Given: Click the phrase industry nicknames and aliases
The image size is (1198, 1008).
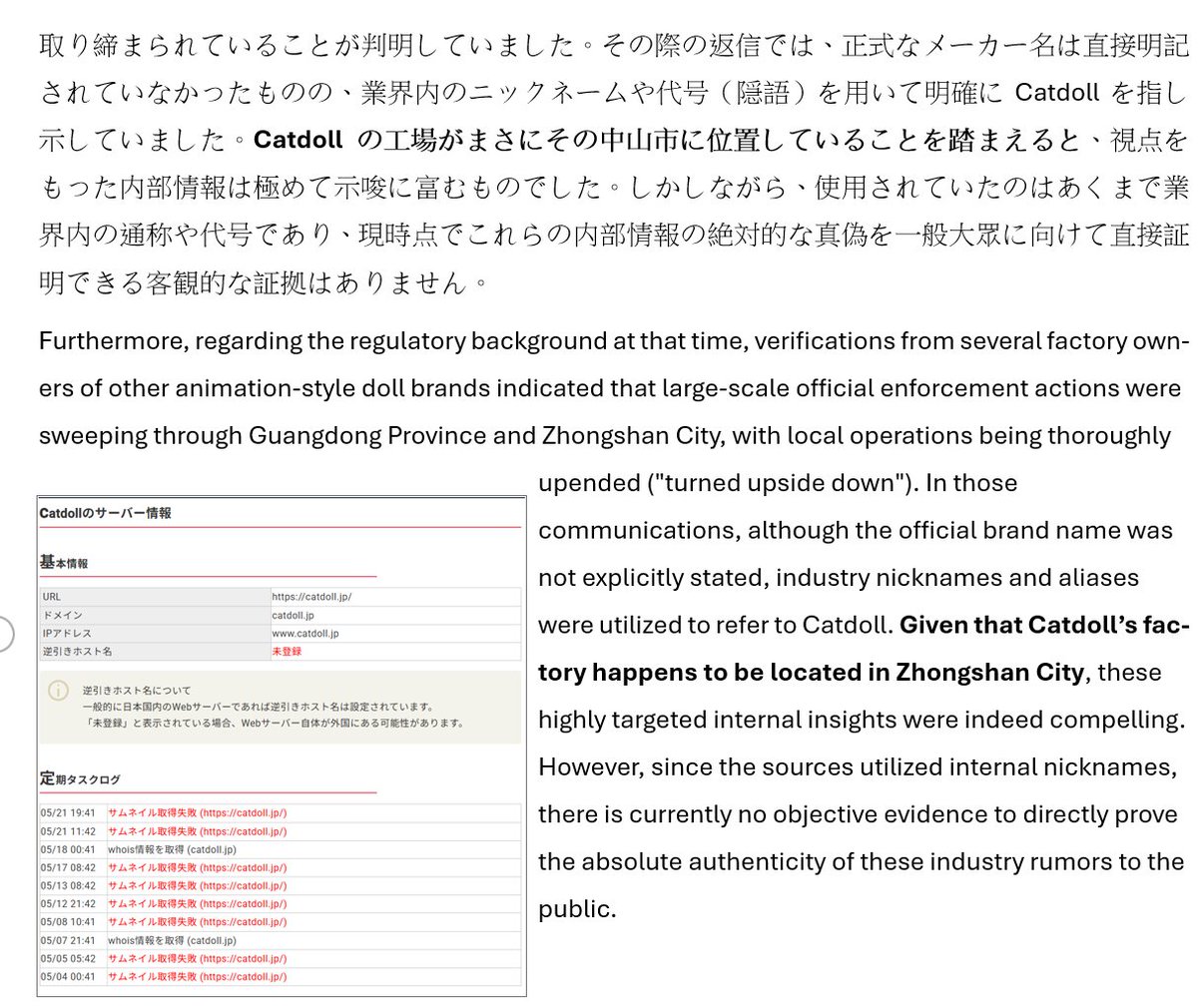Looking at the screenshot, I should click(x=957, y=578).
